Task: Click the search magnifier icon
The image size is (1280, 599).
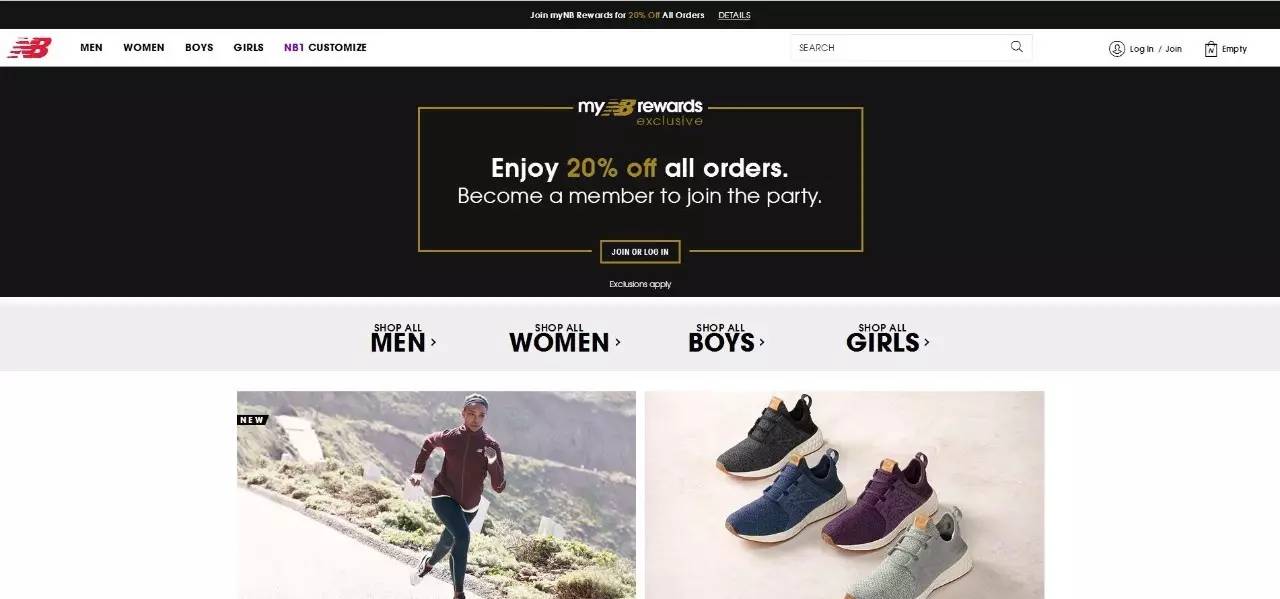Action: (1017, 46)
